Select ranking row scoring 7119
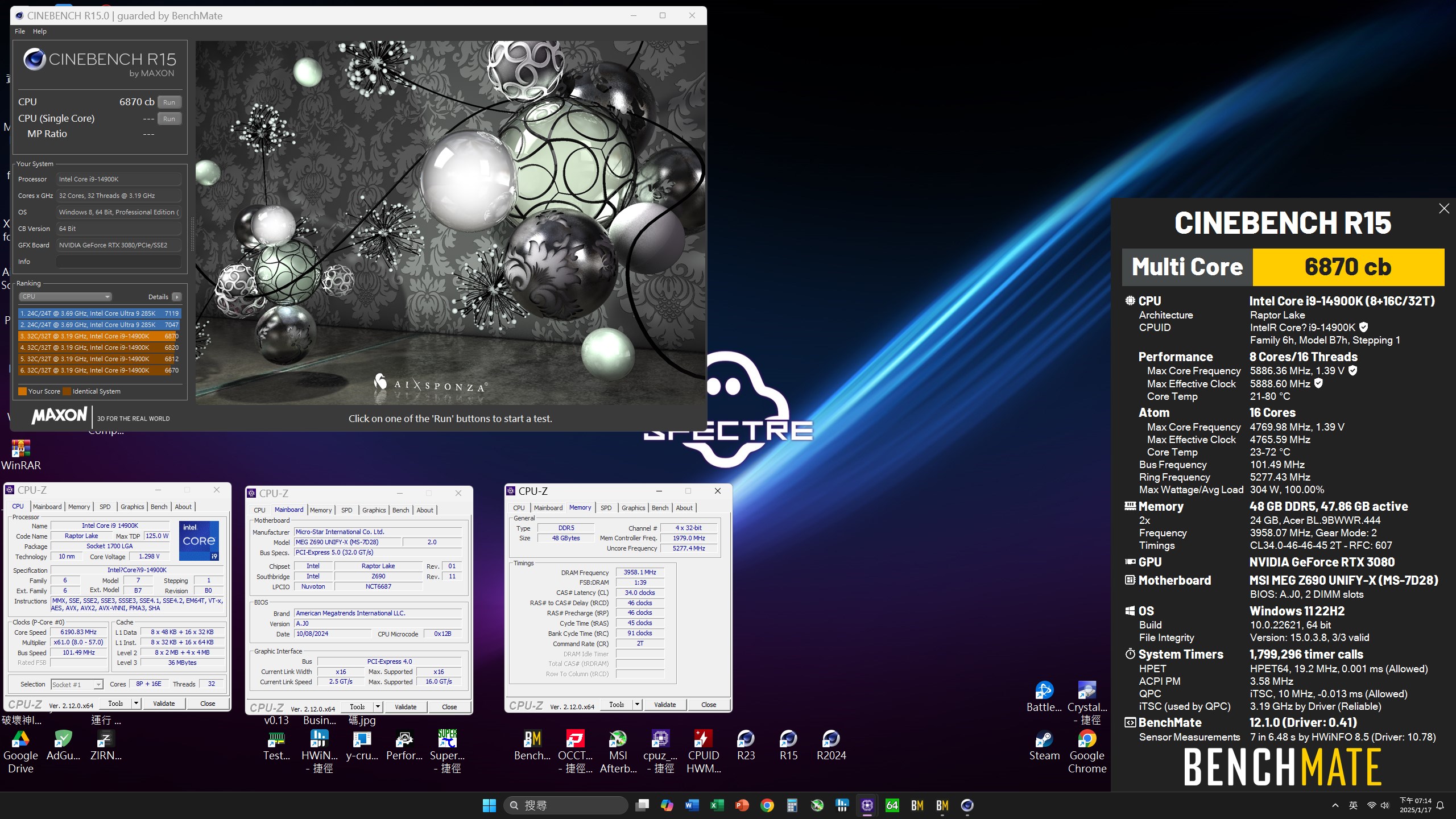The height and width of the screenshot is (819, 1456). click(99, 313)
